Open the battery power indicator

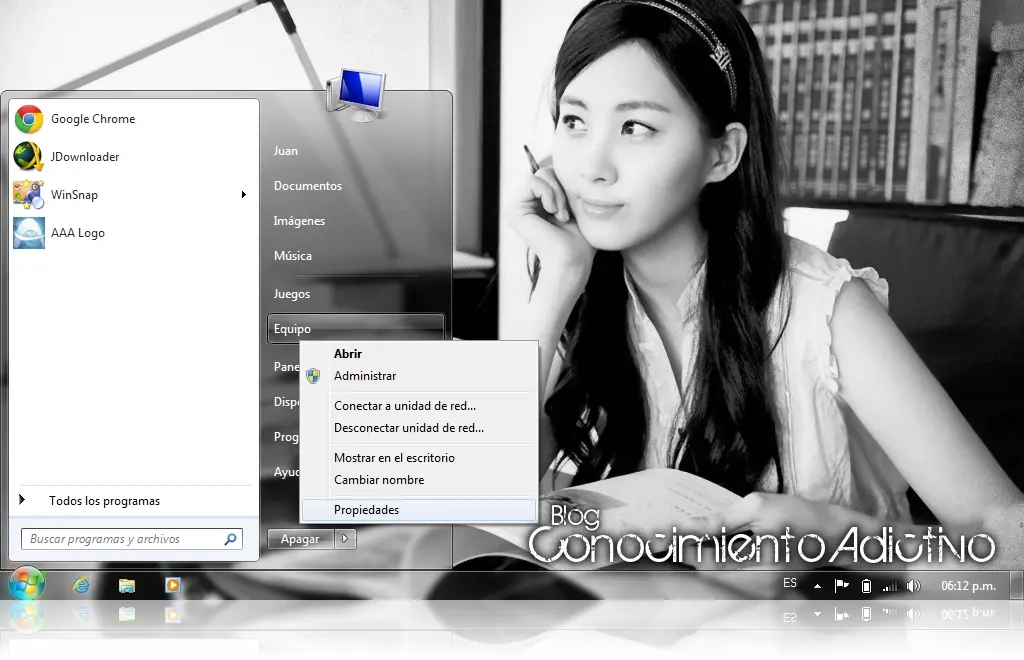point(865,586)
